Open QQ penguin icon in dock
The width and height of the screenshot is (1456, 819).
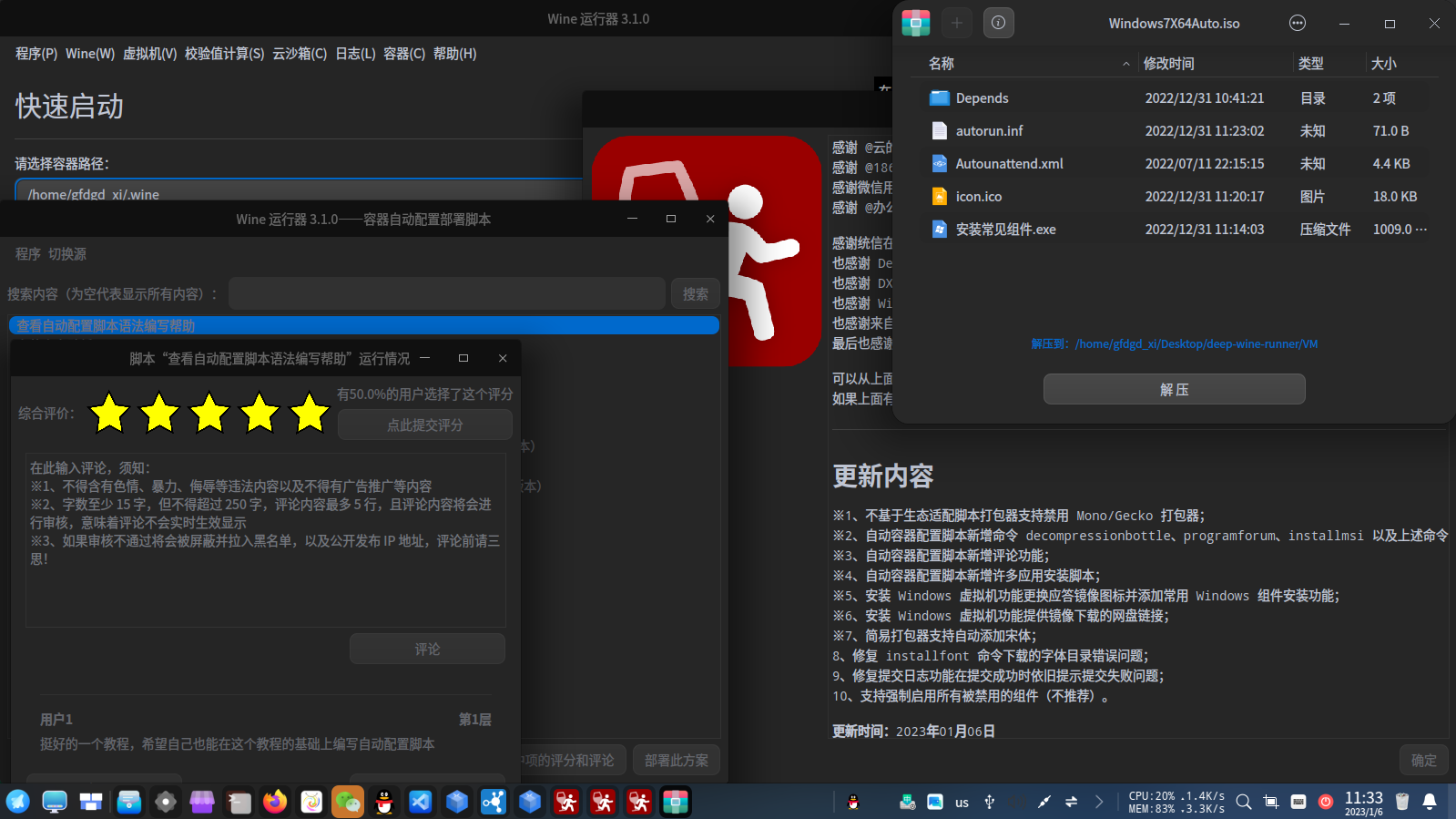click(384, 802)
